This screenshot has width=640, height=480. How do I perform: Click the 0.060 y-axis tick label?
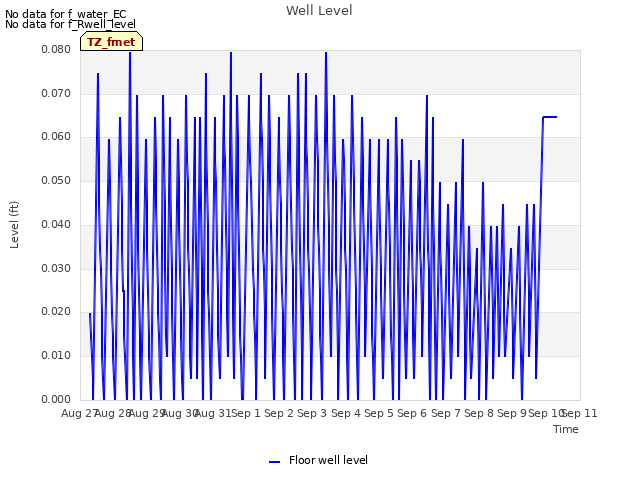click(56, 137)
